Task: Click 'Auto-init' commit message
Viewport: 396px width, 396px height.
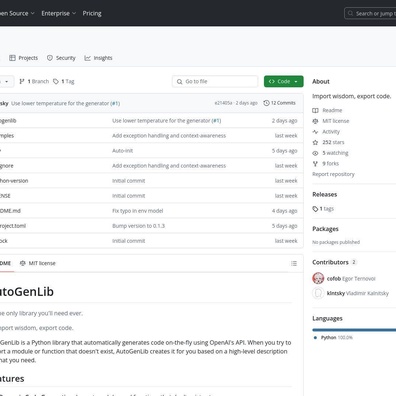Action: coord(123,151)
